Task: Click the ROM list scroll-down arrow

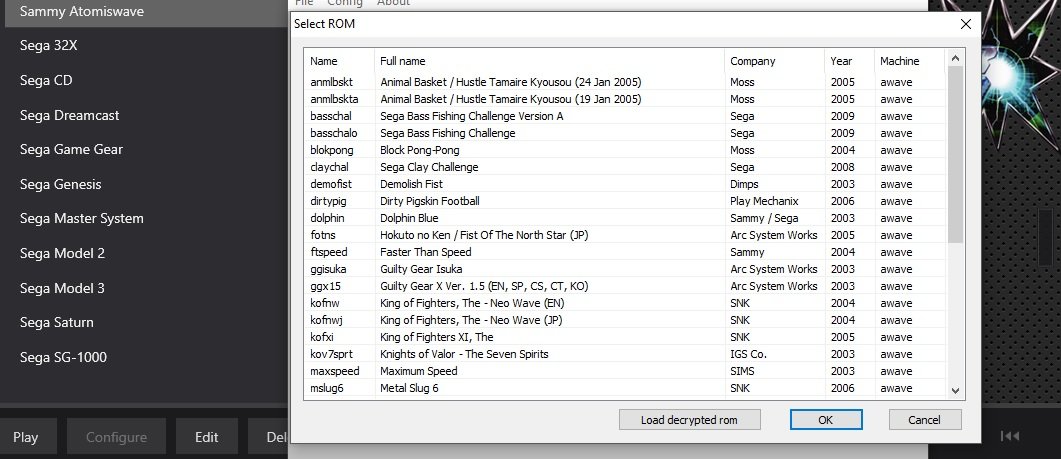Action: [x=955, y=390]
